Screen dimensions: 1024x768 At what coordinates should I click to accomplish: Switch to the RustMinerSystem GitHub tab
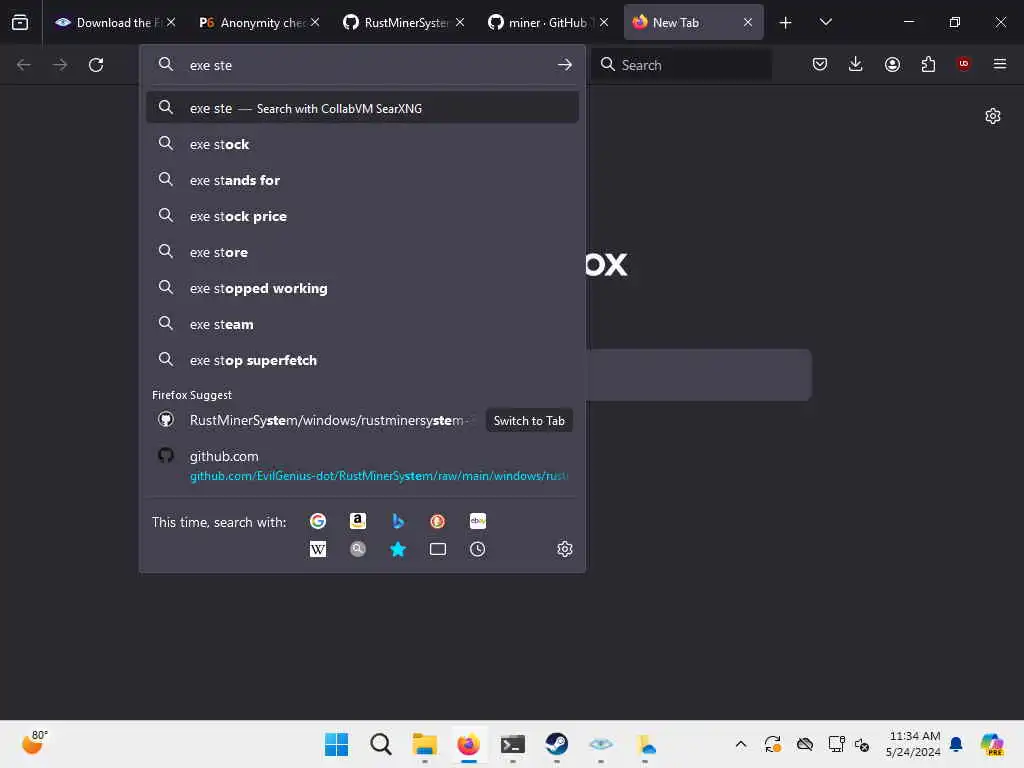point(404,22)
